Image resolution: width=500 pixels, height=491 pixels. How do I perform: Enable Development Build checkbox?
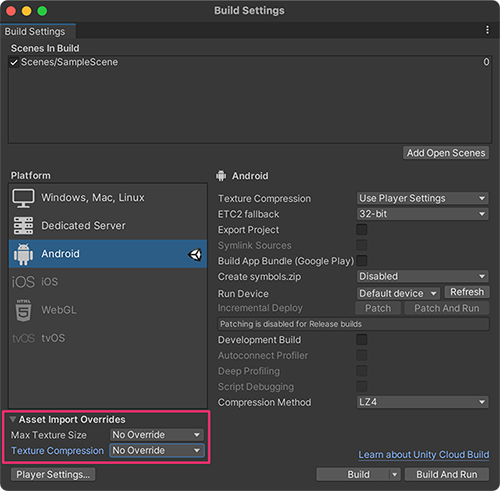point(362,340)
